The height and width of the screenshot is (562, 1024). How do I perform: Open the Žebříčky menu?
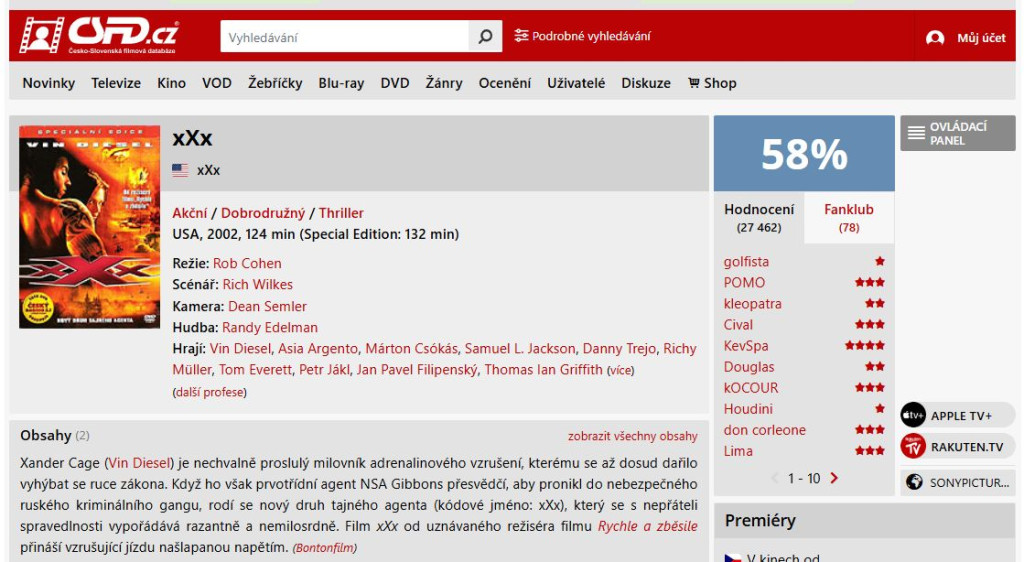(275, 83)
